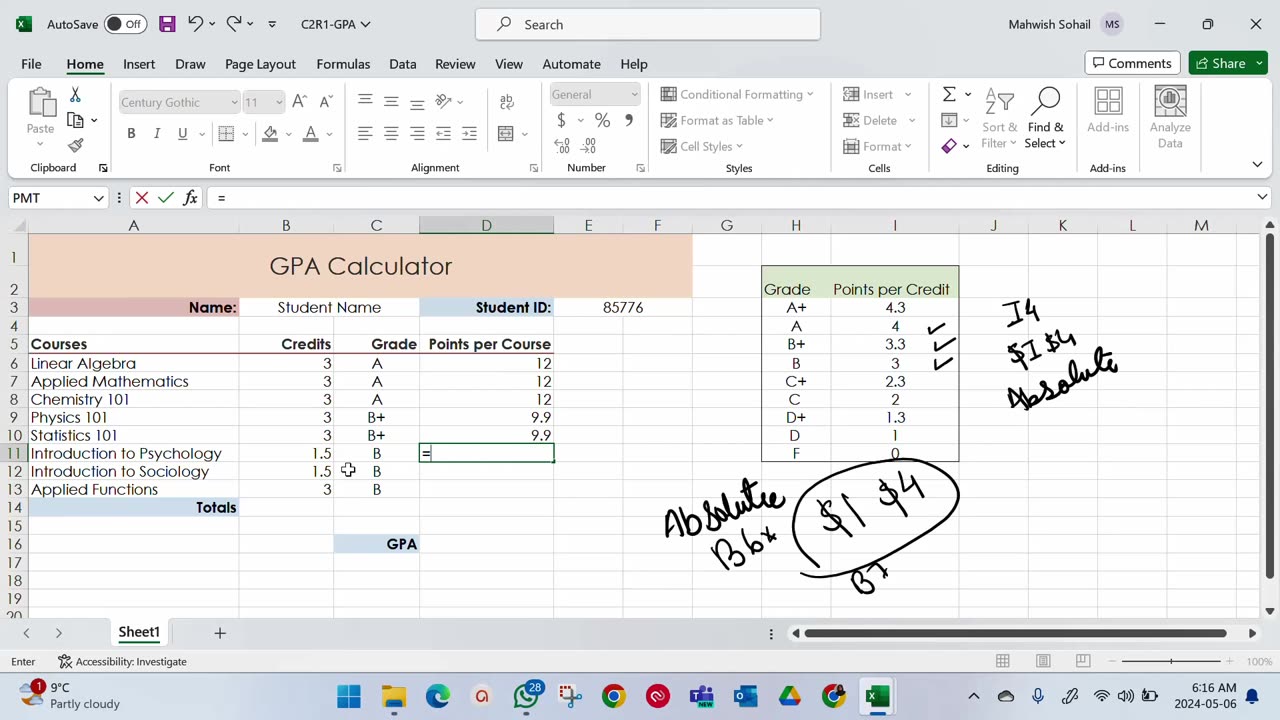1280x720 pixels.
Task: Apply Comma Style number format
Action: pyautogui.click(x=628, y=120)
